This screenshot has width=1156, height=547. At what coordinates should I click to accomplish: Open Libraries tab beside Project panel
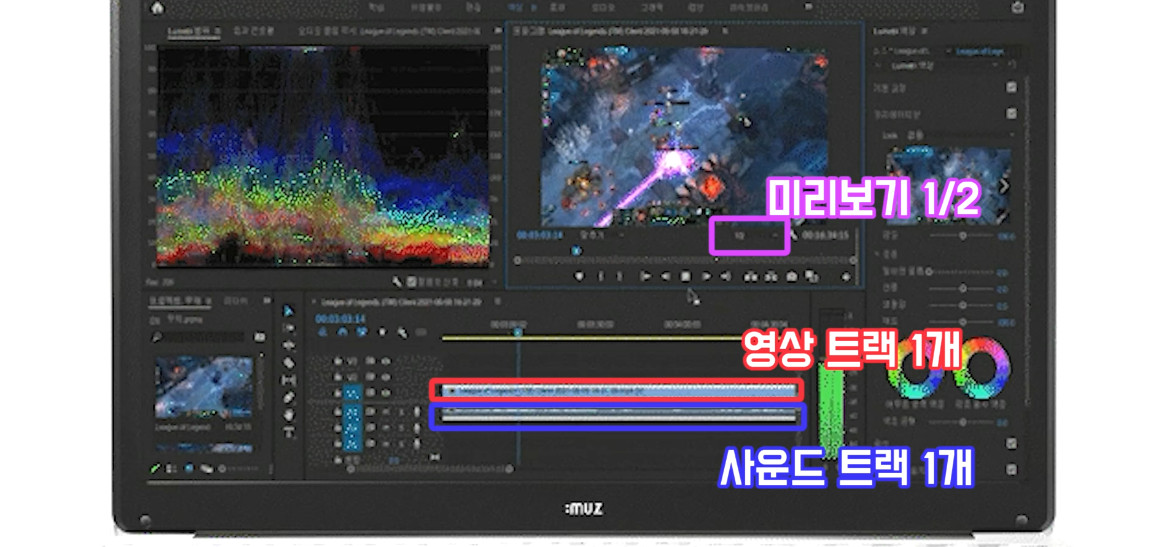click(x=234, y=302)
